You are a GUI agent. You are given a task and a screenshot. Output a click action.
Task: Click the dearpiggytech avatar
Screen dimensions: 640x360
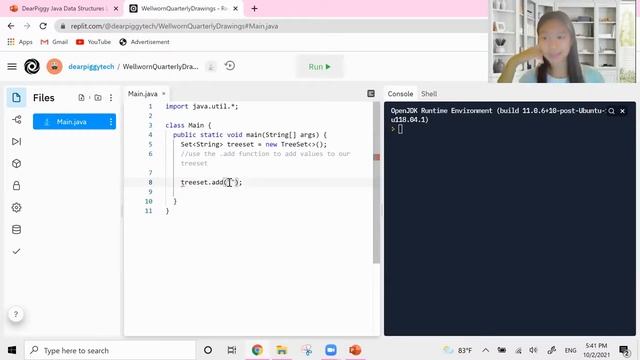(54, 66)
